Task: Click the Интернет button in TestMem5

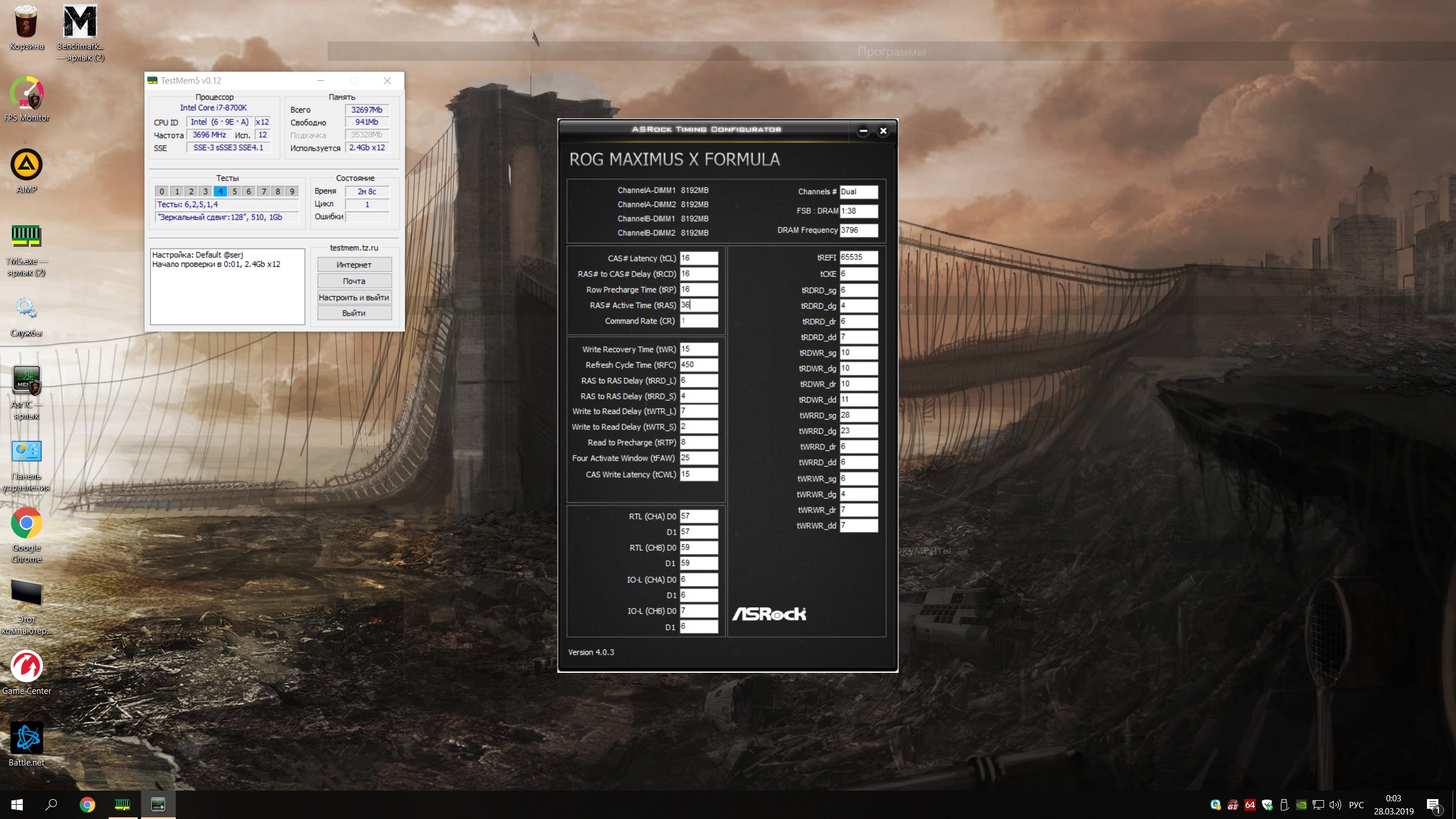Action: (354, 264)
